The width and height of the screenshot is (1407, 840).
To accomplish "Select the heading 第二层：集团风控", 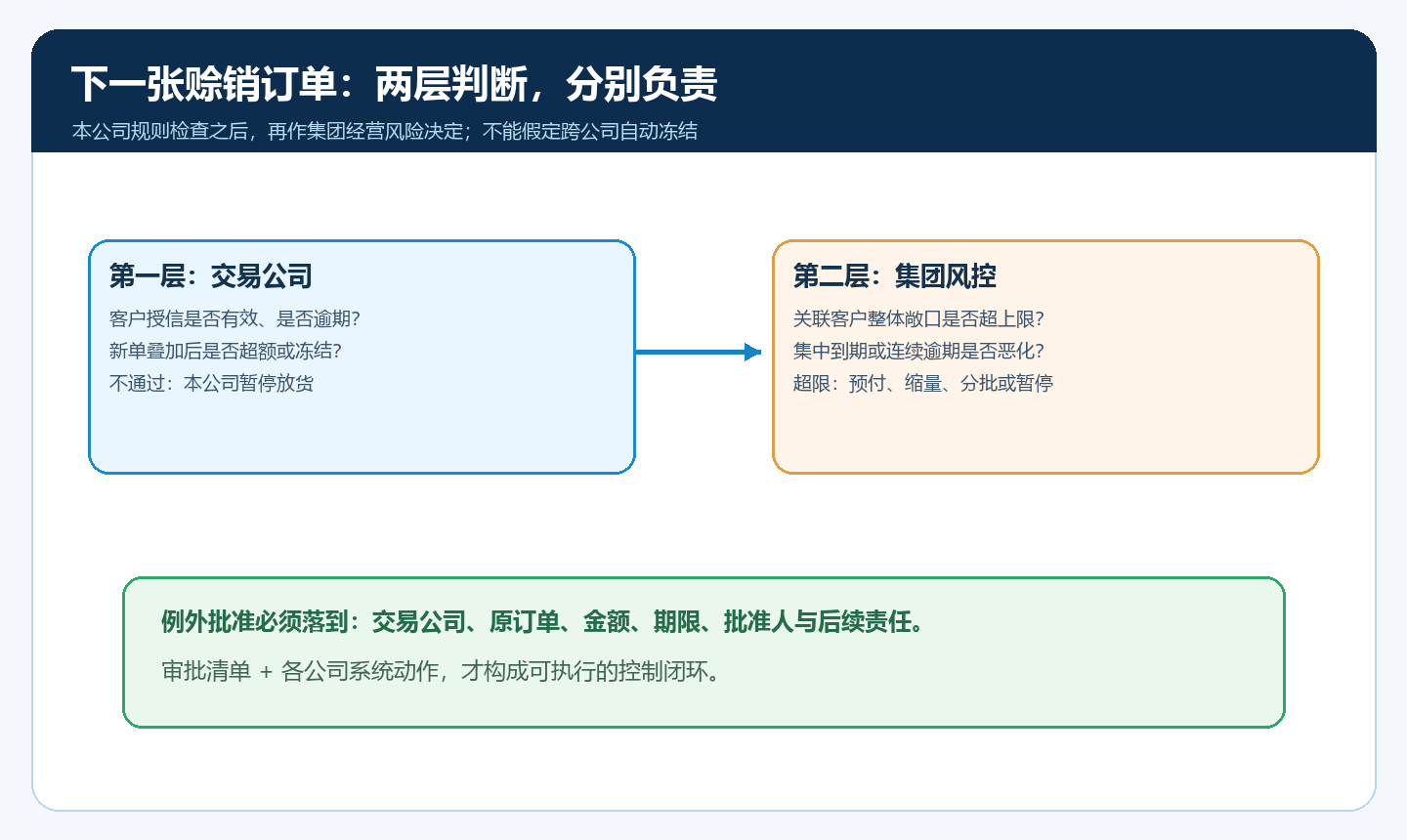I will (895, 276).
